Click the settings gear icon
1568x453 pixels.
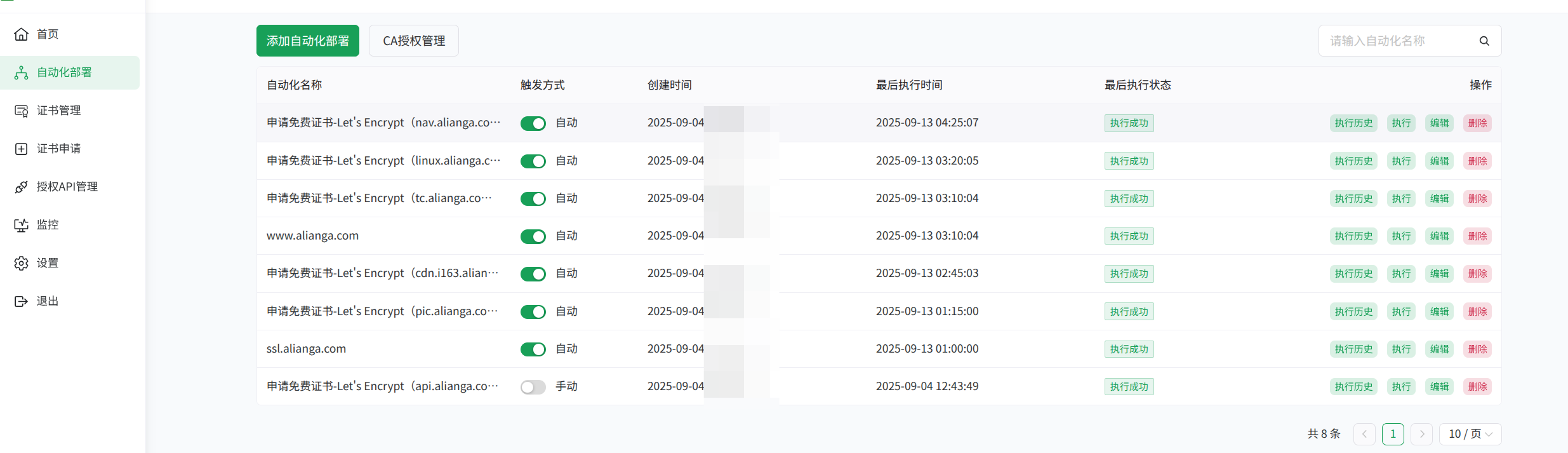[x=21, y=263]
